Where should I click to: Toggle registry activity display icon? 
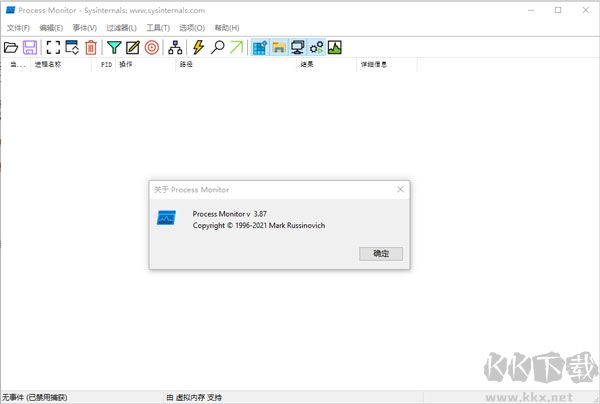260,47
